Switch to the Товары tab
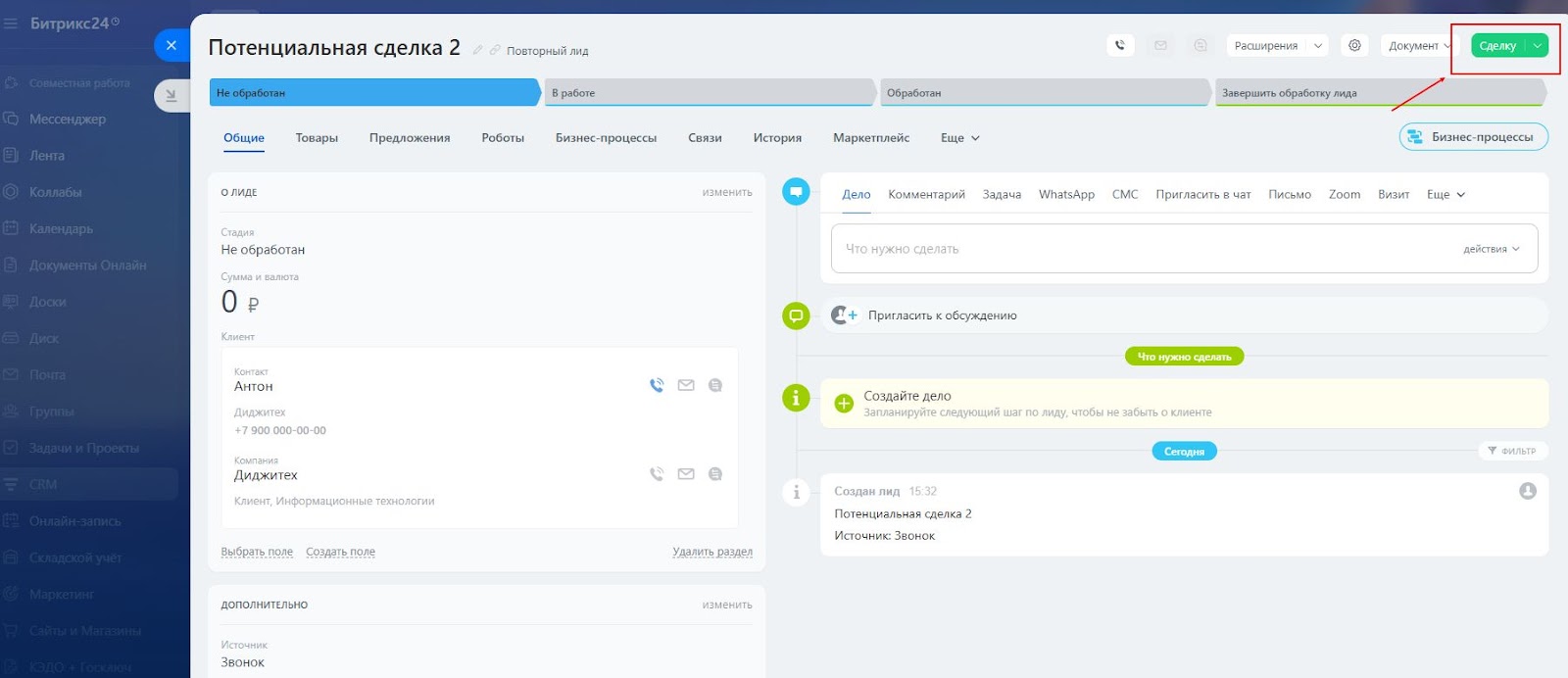This screenshot has width=1568, height=678. (317, 138)
